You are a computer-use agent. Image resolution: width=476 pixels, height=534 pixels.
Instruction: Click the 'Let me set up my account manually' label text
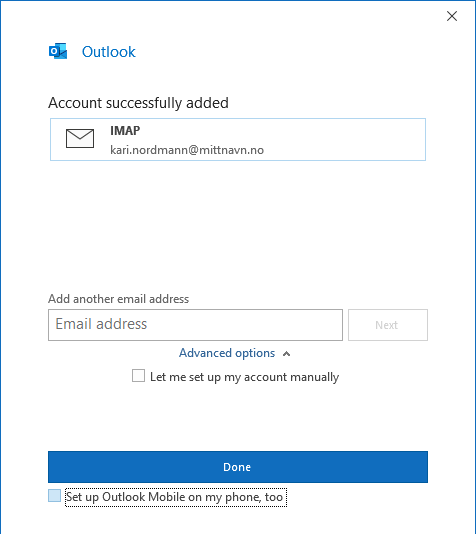click(x=244, y=377)
